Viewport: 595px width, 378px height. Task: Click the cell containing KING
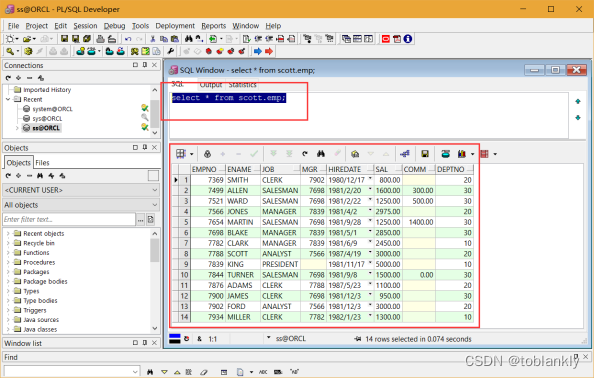coord(242,264)
